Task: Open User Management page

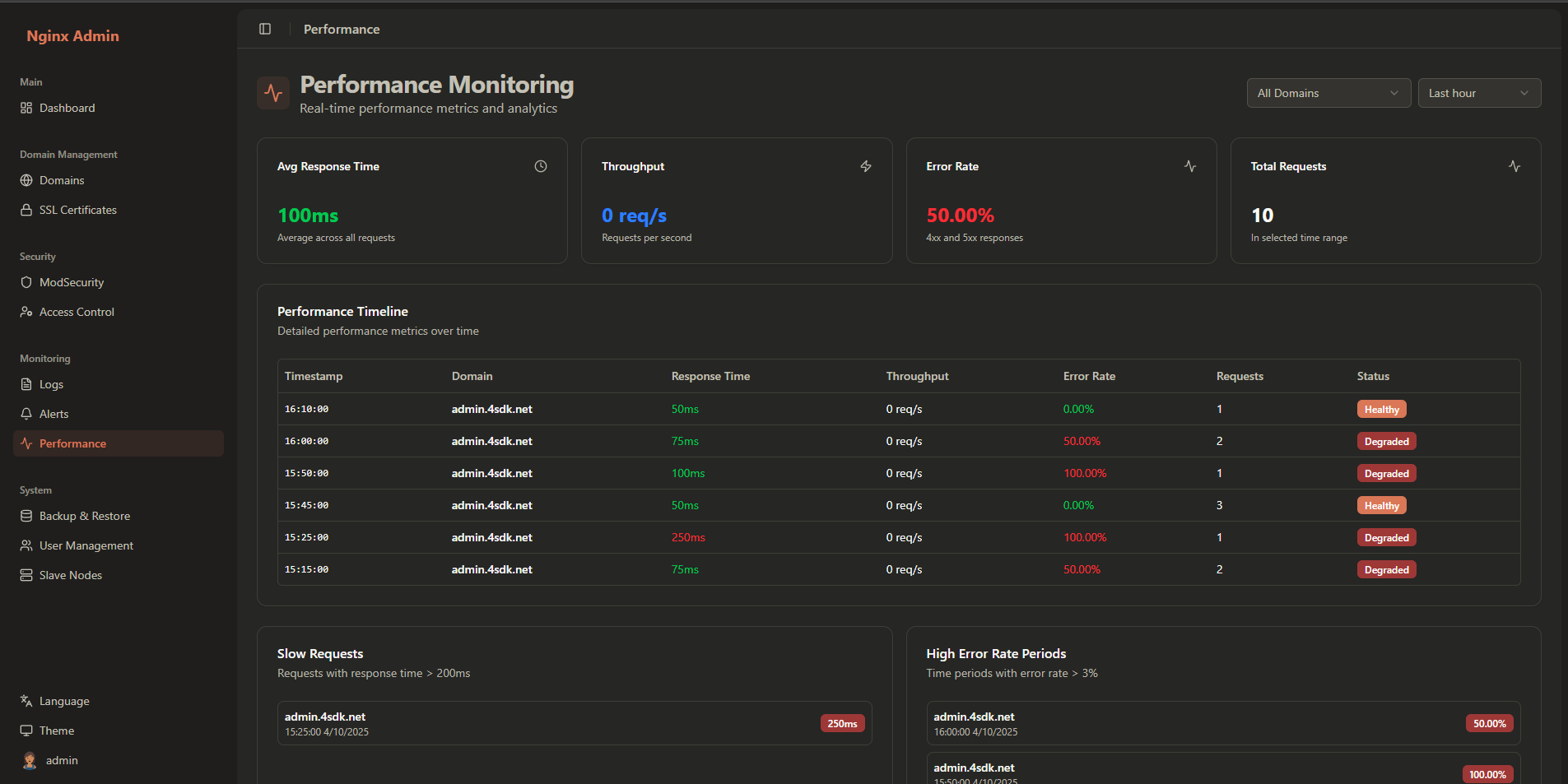Action: (86, 545)
